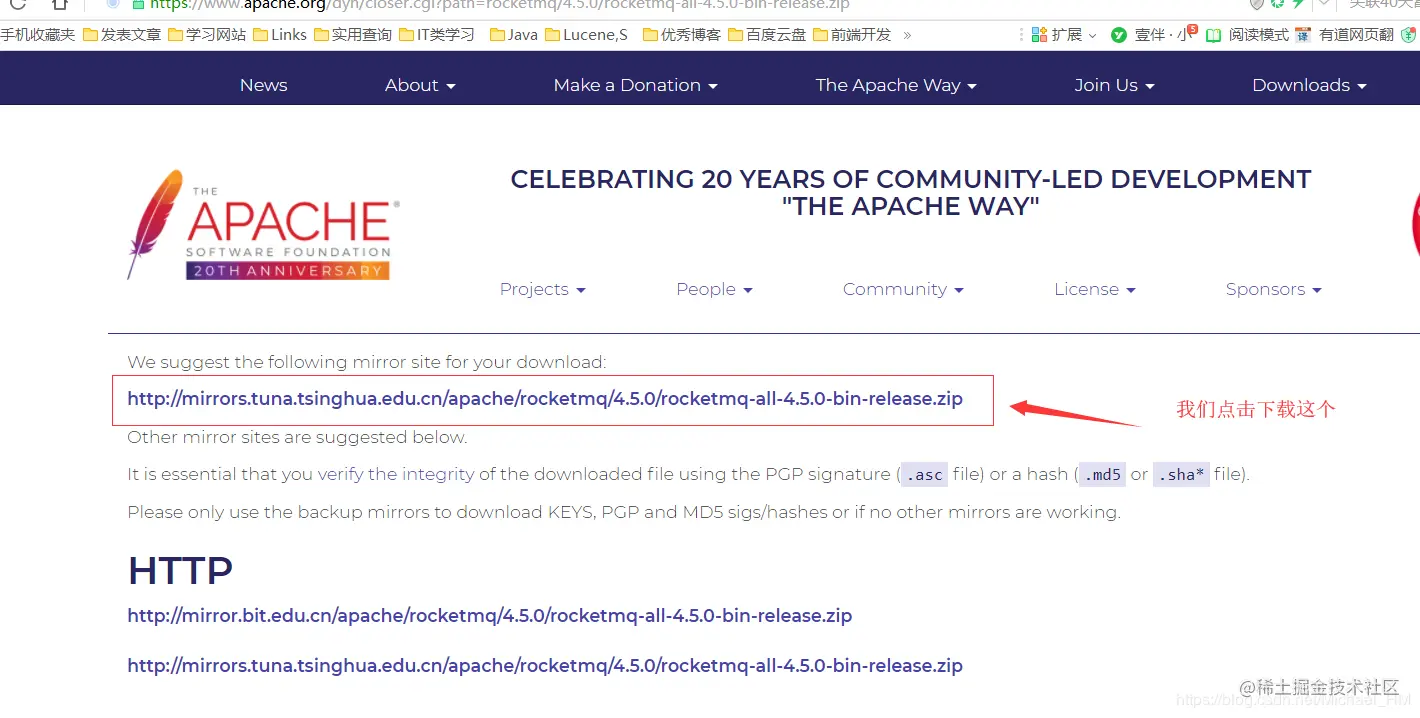Viewport: 1420px width, 718px height.
Task: Click the HTTP section heading
Action: click(180, 571)
